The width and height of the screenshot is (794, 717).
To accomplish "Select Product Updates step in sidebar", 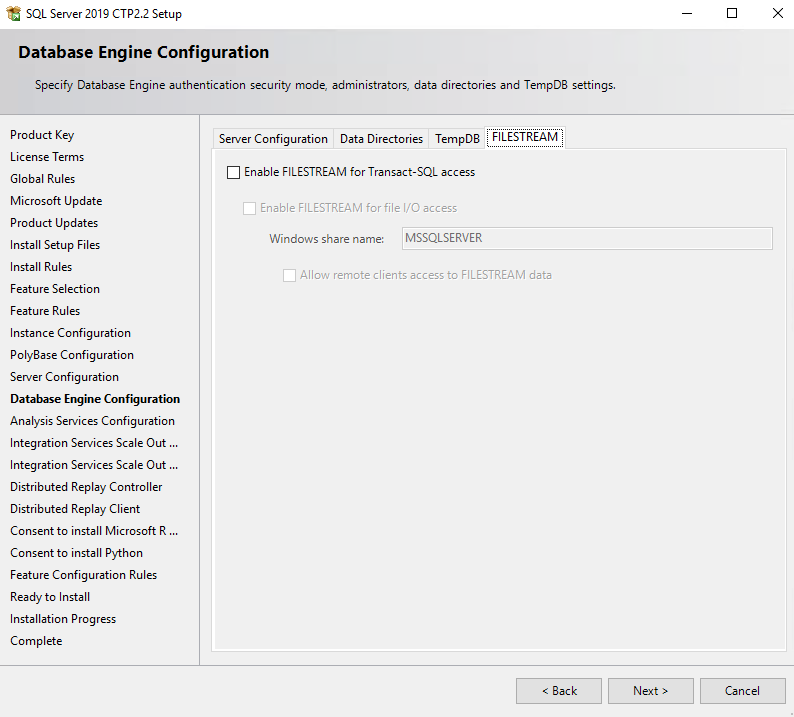I will coord(54,223).
